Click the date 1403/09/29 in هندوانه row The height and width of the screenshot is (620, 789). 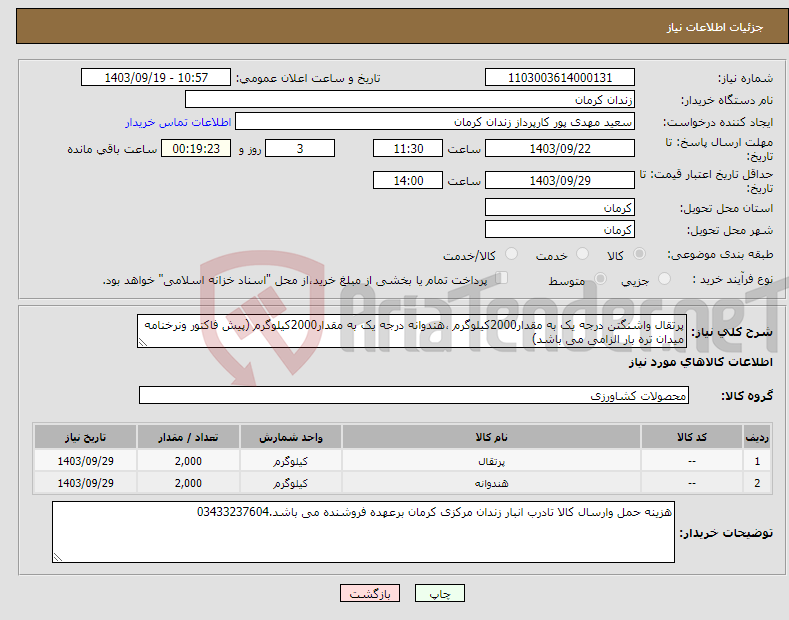click(x=86, y=483)
